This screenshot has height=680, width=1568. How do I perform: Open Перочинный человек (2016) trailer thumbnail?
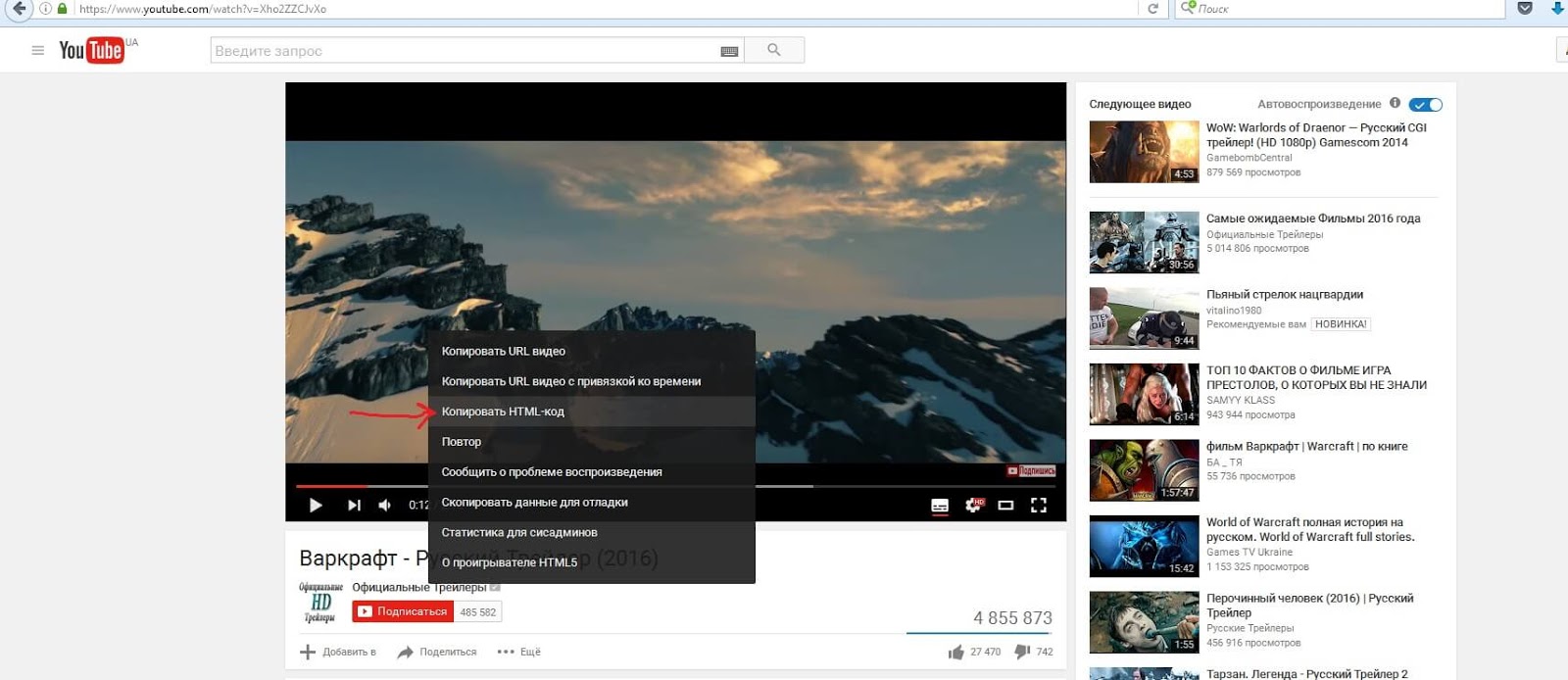point(1144,622)
